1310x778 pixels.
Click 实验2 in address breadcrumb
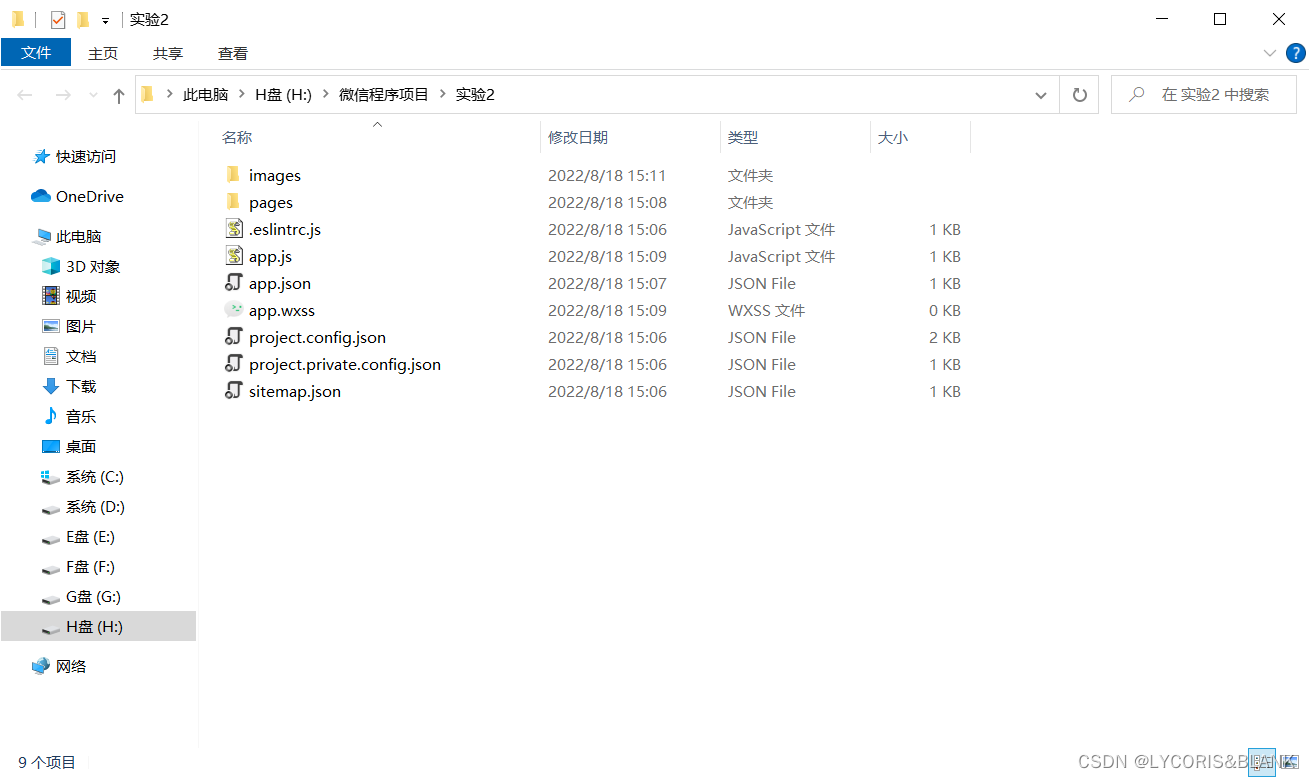[475, 94]
